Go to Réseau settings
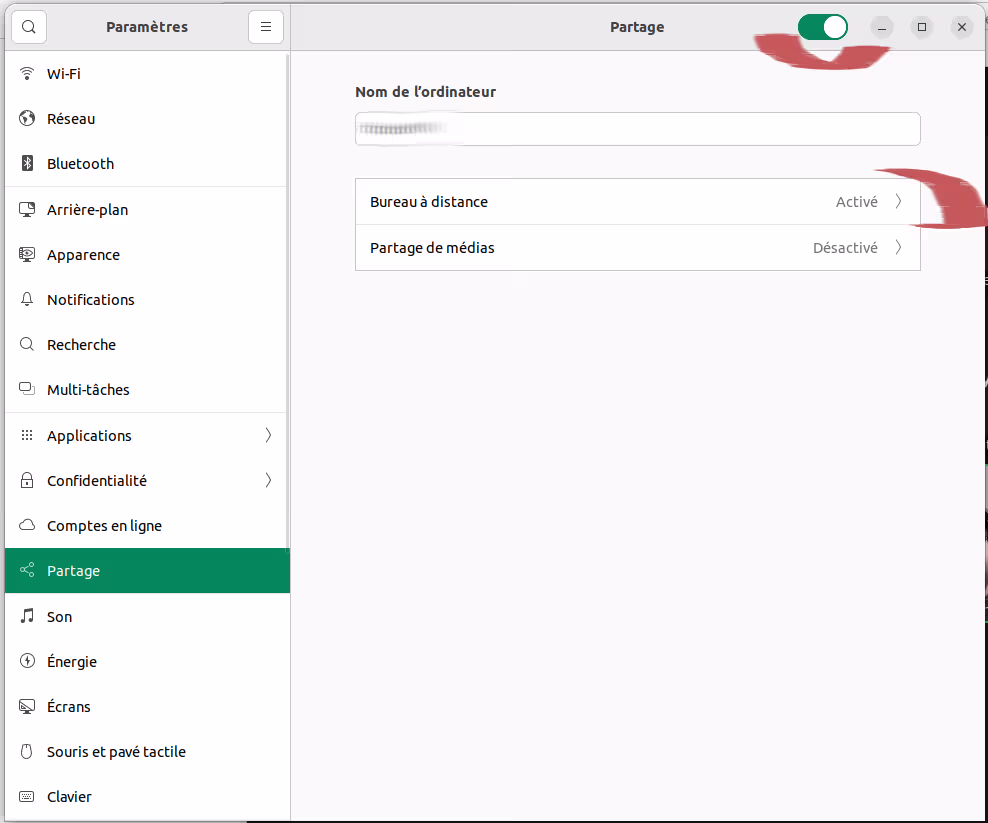Screen dimensions: 988x823 (71, 119)
